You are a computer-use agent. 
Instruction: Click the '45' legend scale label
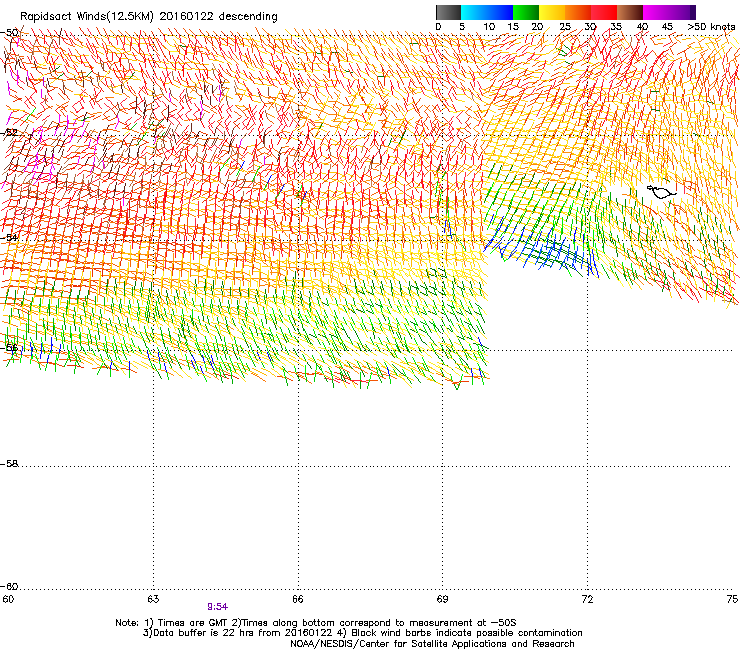coord(667,27)
